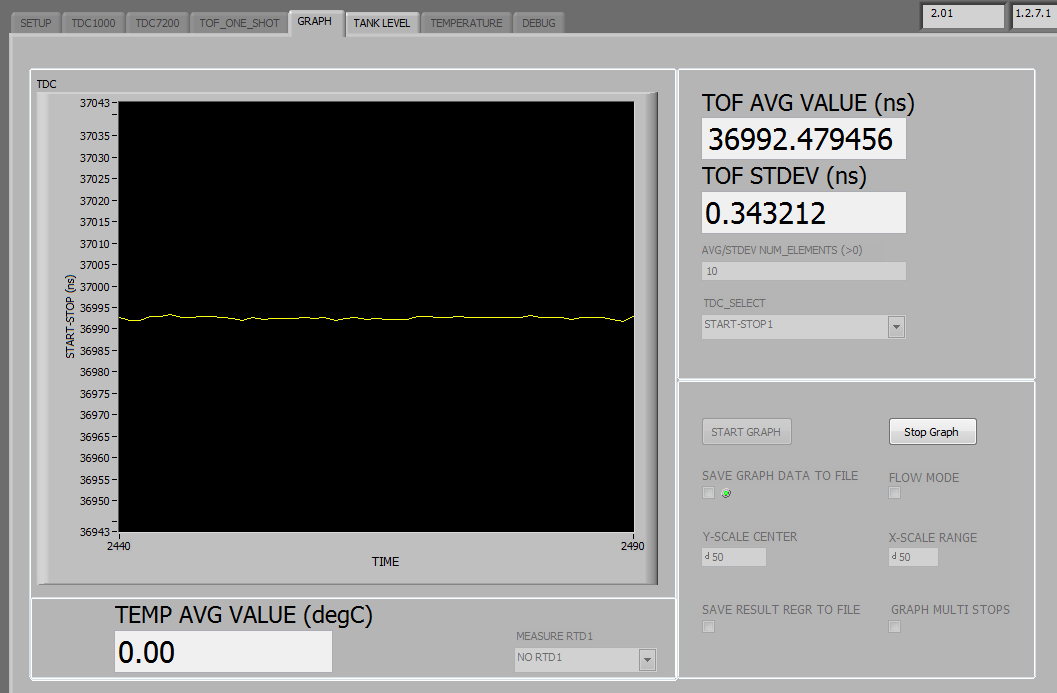Switch to the TANK LEVEL tab
This screenshot has height=693, width=1057.
click(x=382, y=23)
